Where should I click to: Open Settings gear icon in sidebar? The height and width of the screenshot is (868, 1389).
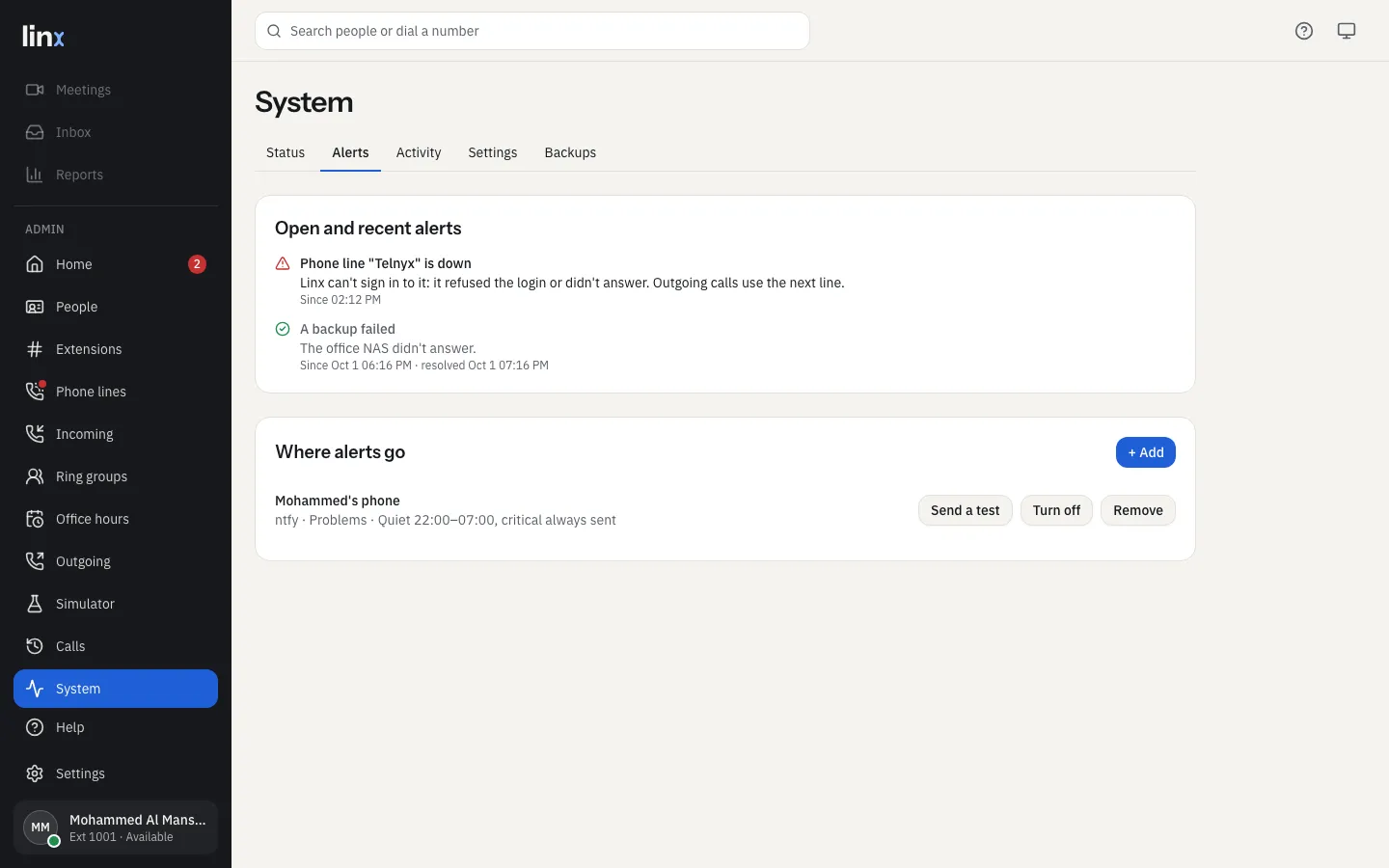coord(35,773)
